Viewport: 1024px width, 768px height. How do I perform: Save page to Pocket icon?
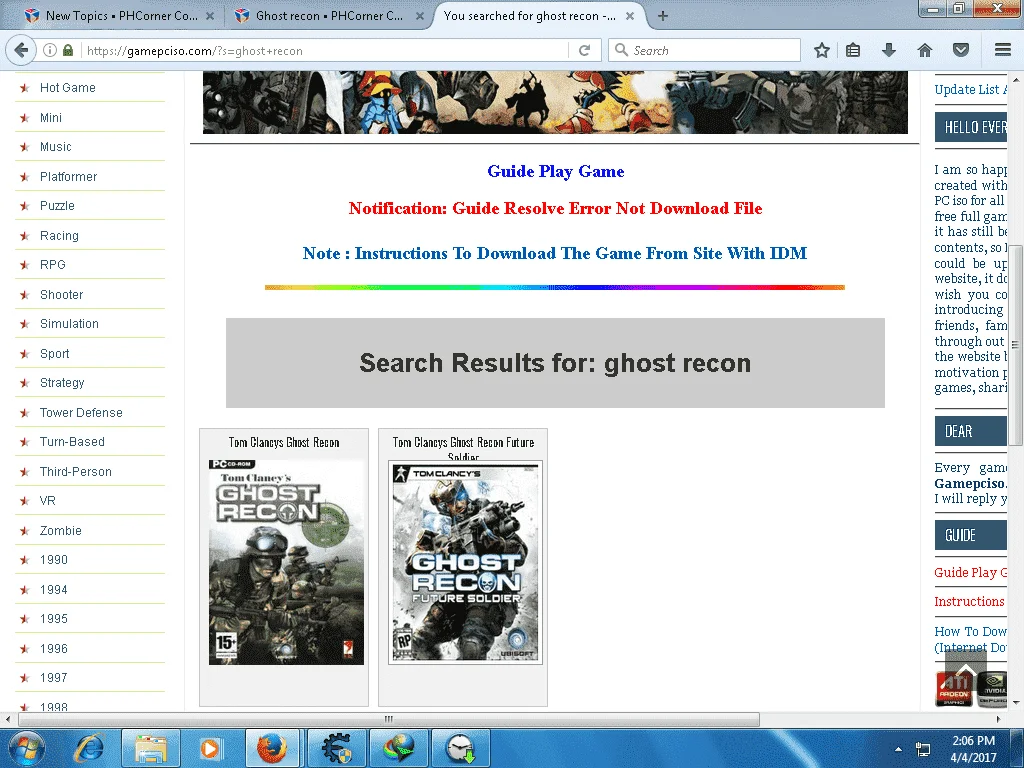[x=961, y=50]
